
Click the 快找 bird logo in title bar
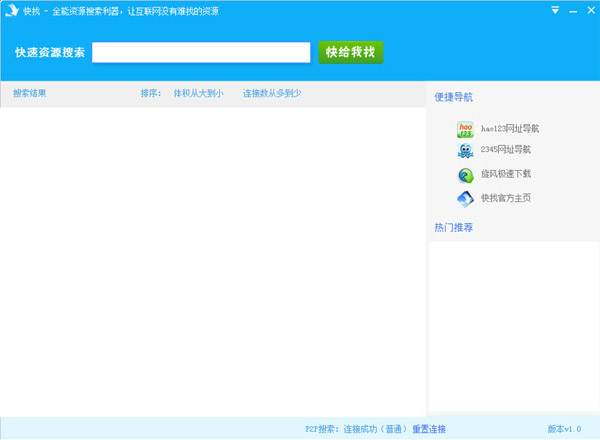[12, 11]
